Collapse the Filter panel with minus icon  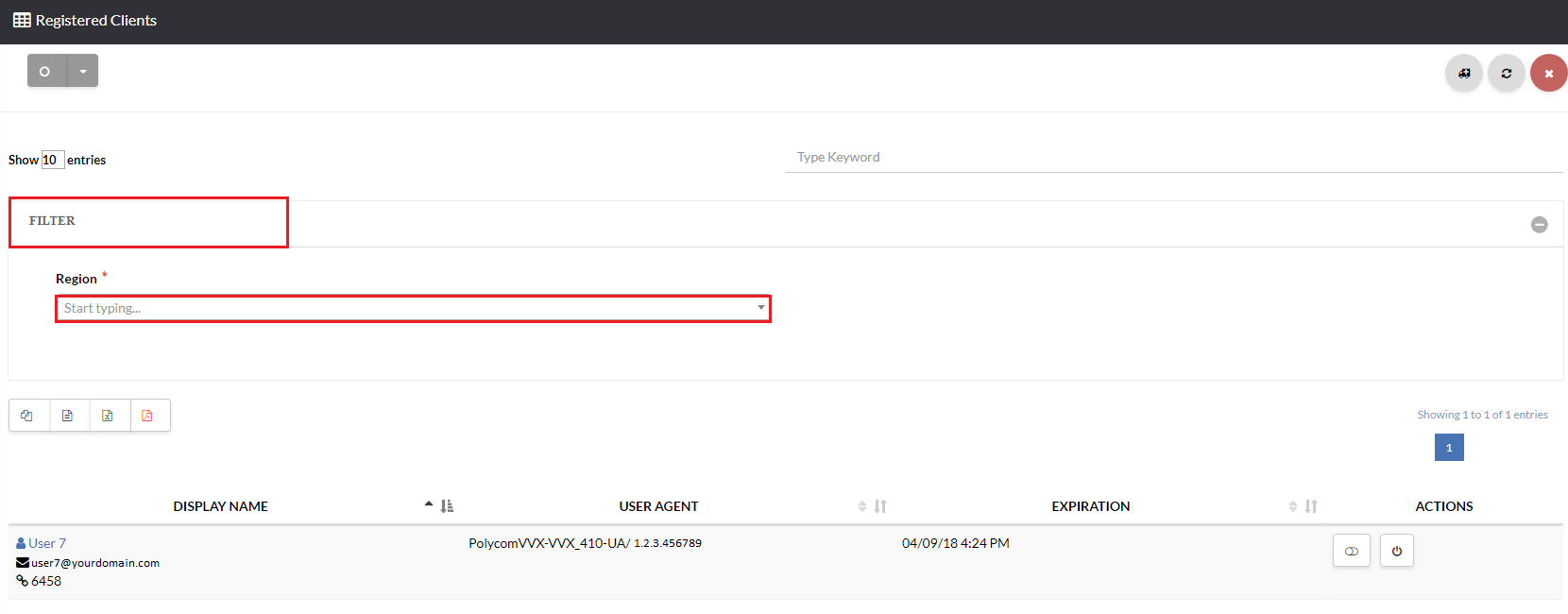tap(1539, 225)
